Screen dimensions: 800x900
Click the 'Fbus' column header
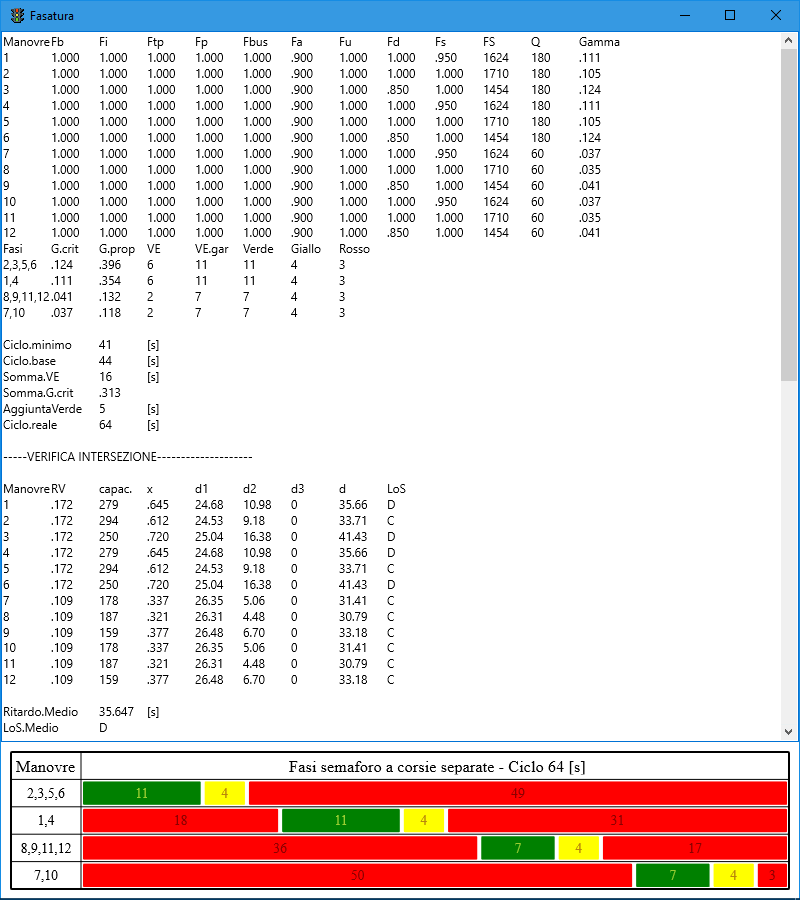255,42
